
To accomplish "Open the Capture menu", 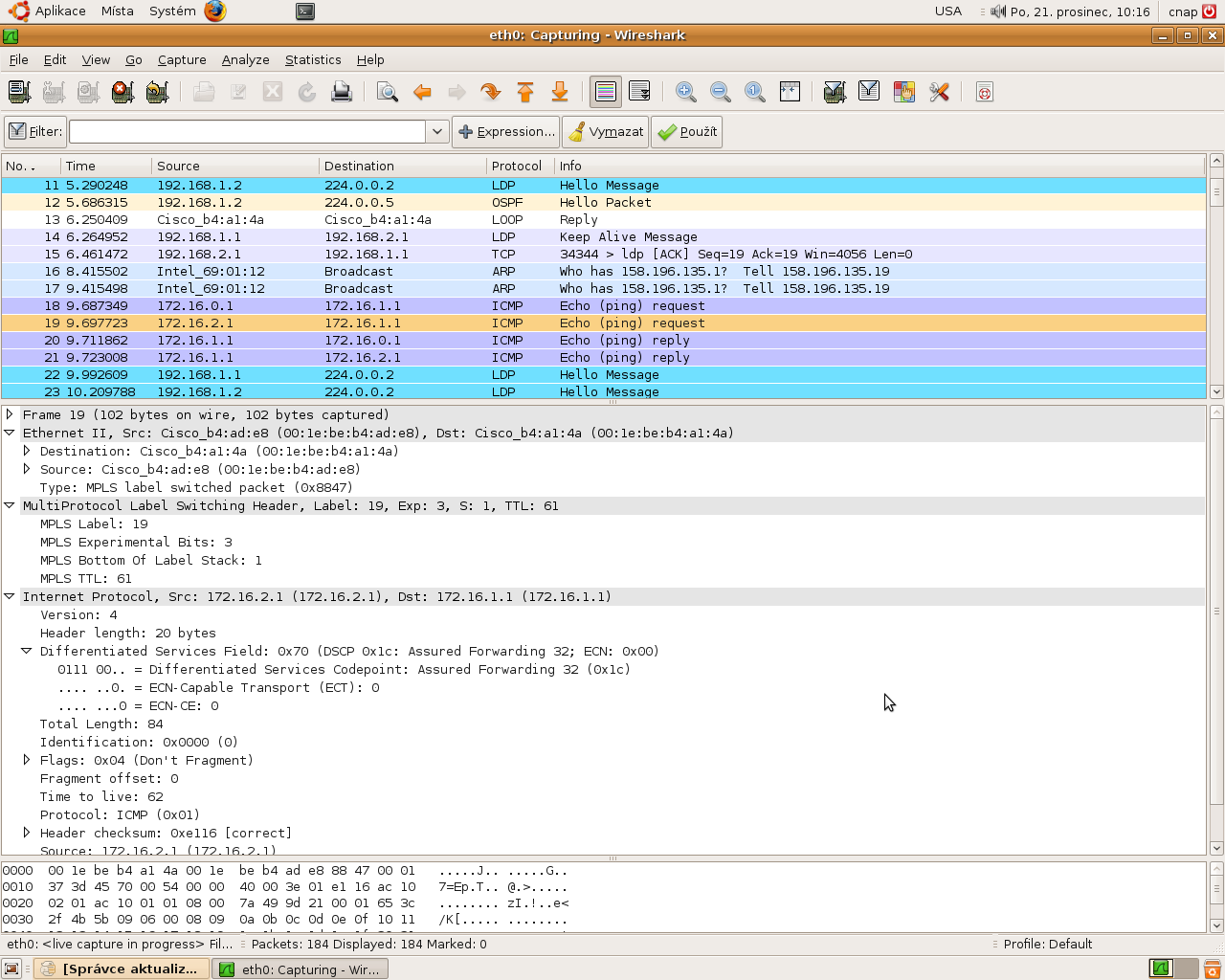I will [x=182, y=59].
